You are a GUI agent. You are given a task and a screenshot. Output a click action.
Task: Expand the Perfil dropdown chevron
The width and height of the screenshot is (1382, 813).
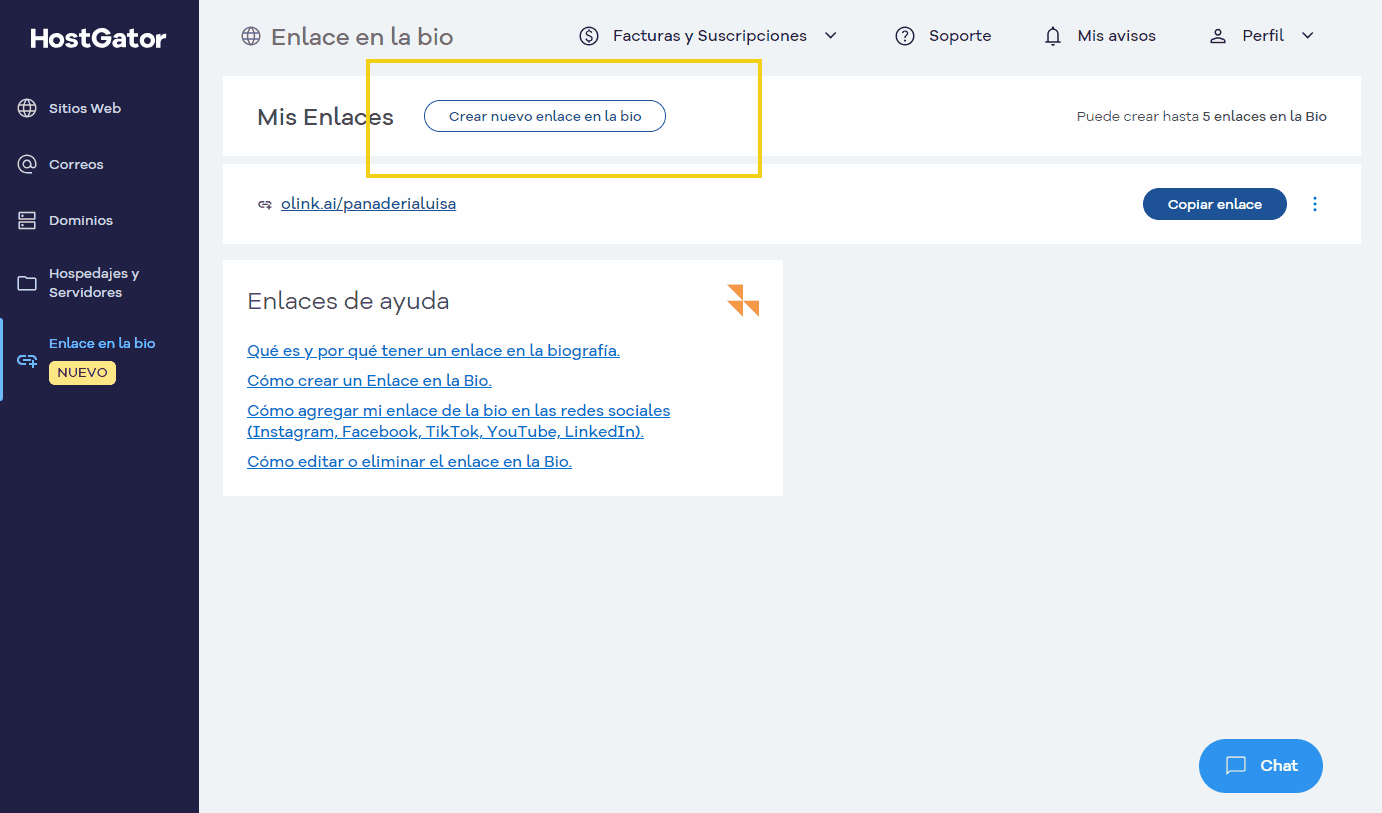click(x=1307, y=36)
